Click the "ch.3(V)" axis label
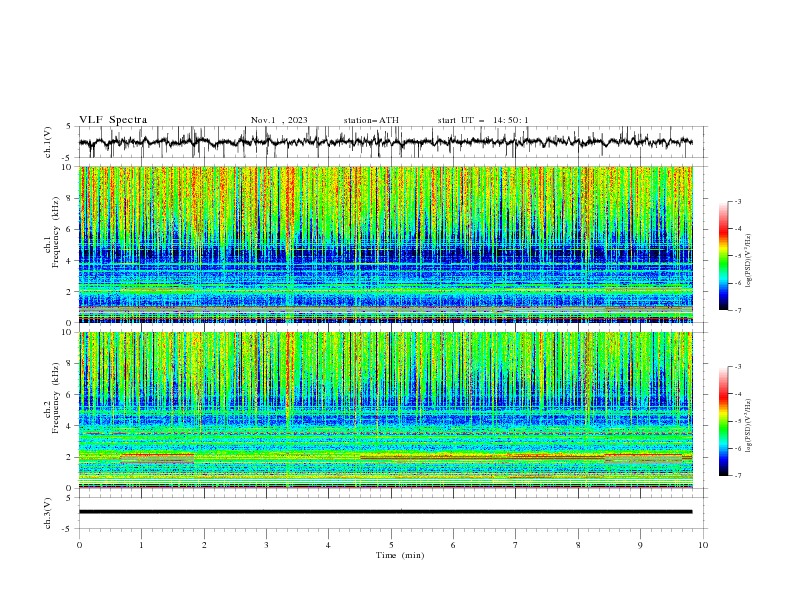Screen dimensions: 792x612 tap(48, 513)
